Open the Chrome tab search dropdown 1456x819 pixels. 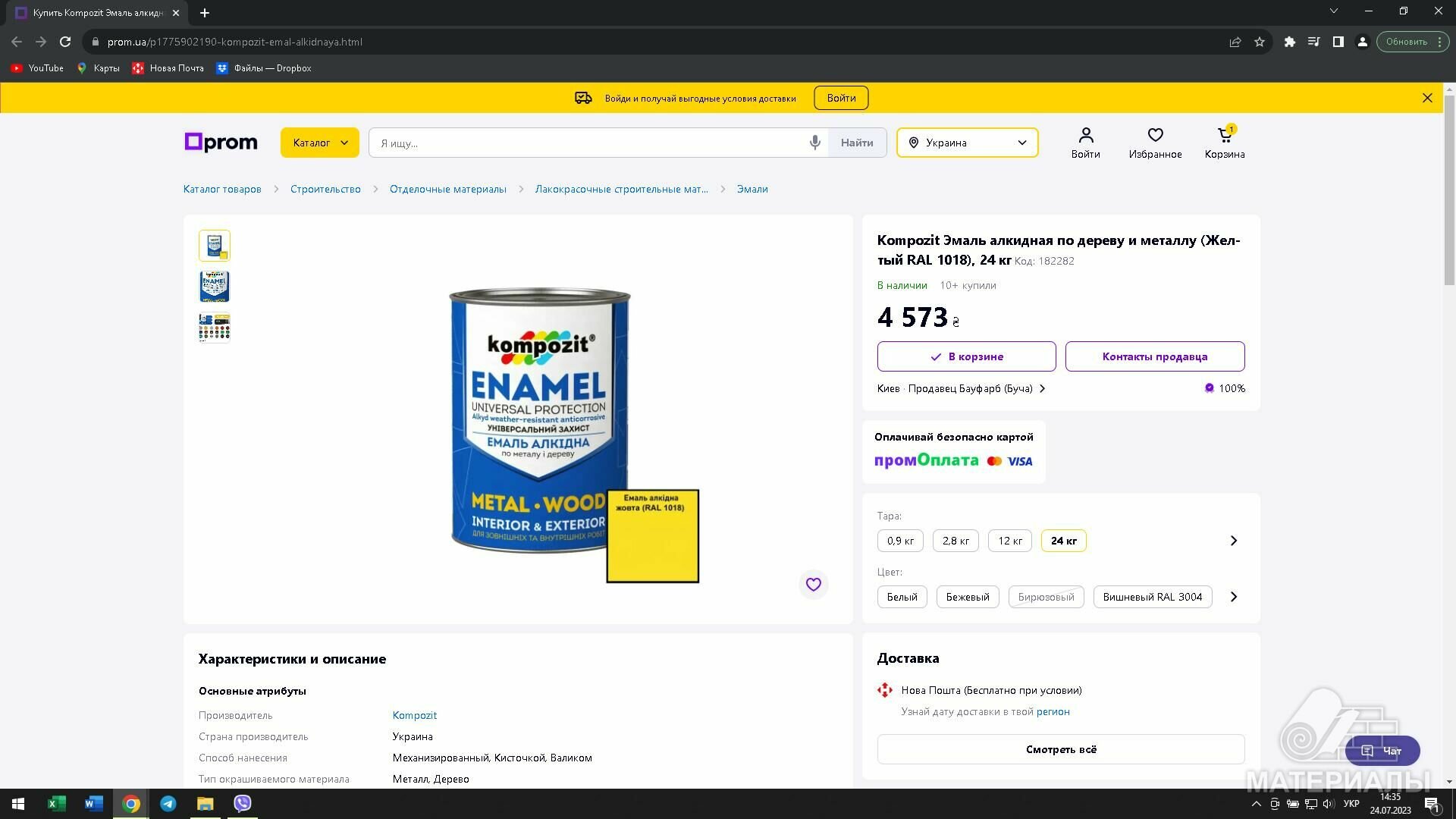[x=1334, y=11]
